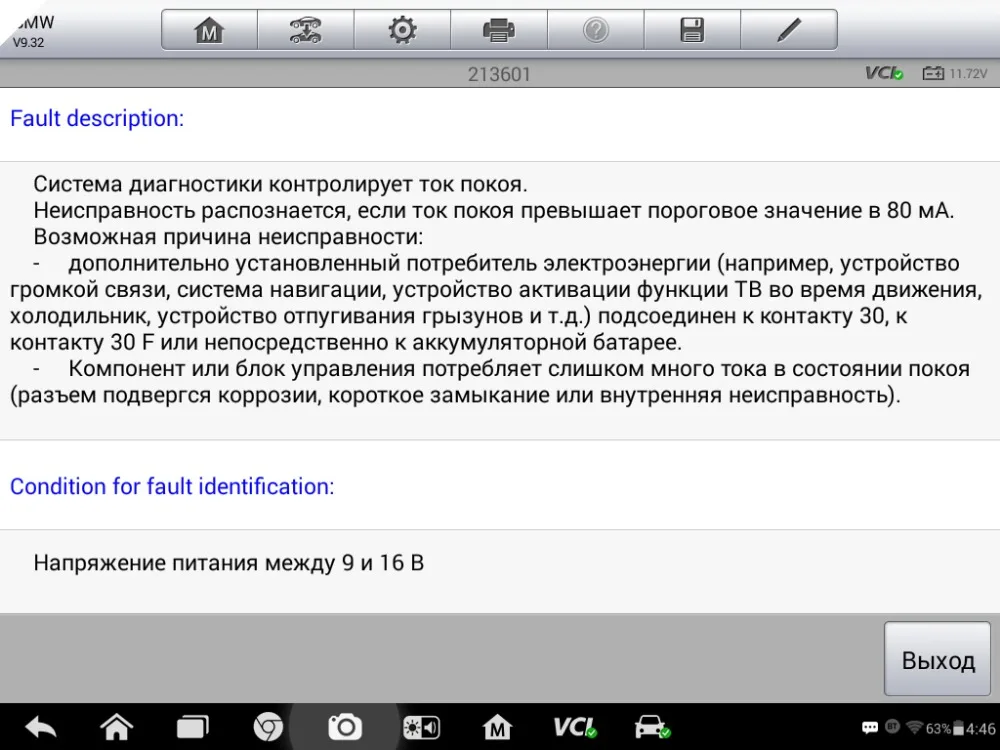Tap 'Возможная причина неисправности:' line
Image resolution: width=1000 pixels, height=750 pixels.
pyautogui.click(x=228, y=237)
